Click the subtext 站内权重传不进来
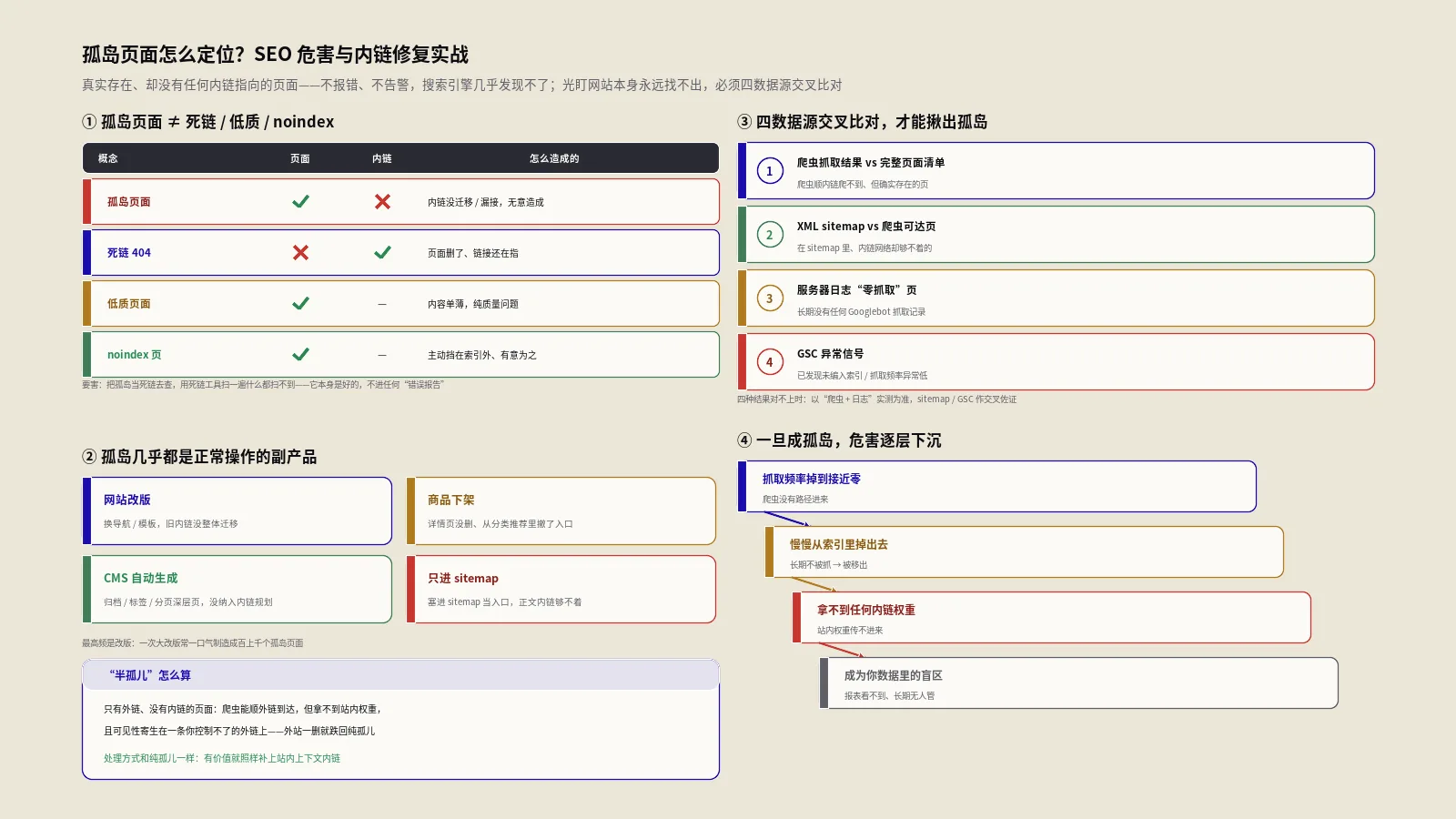Image resolution: width=1456 pixels, height=819 pixels. pos(850,631)
